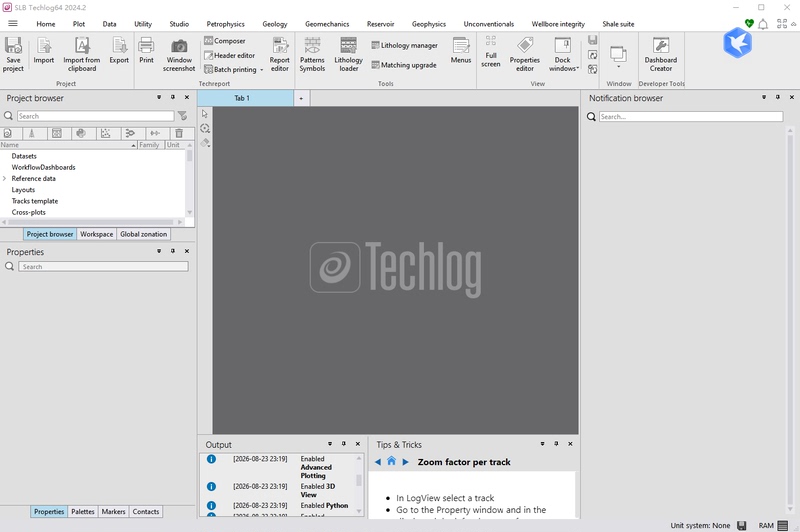Go to next tip arrow
The height and width of the screenshot is (532, 800).
click(x=406, y=462)
